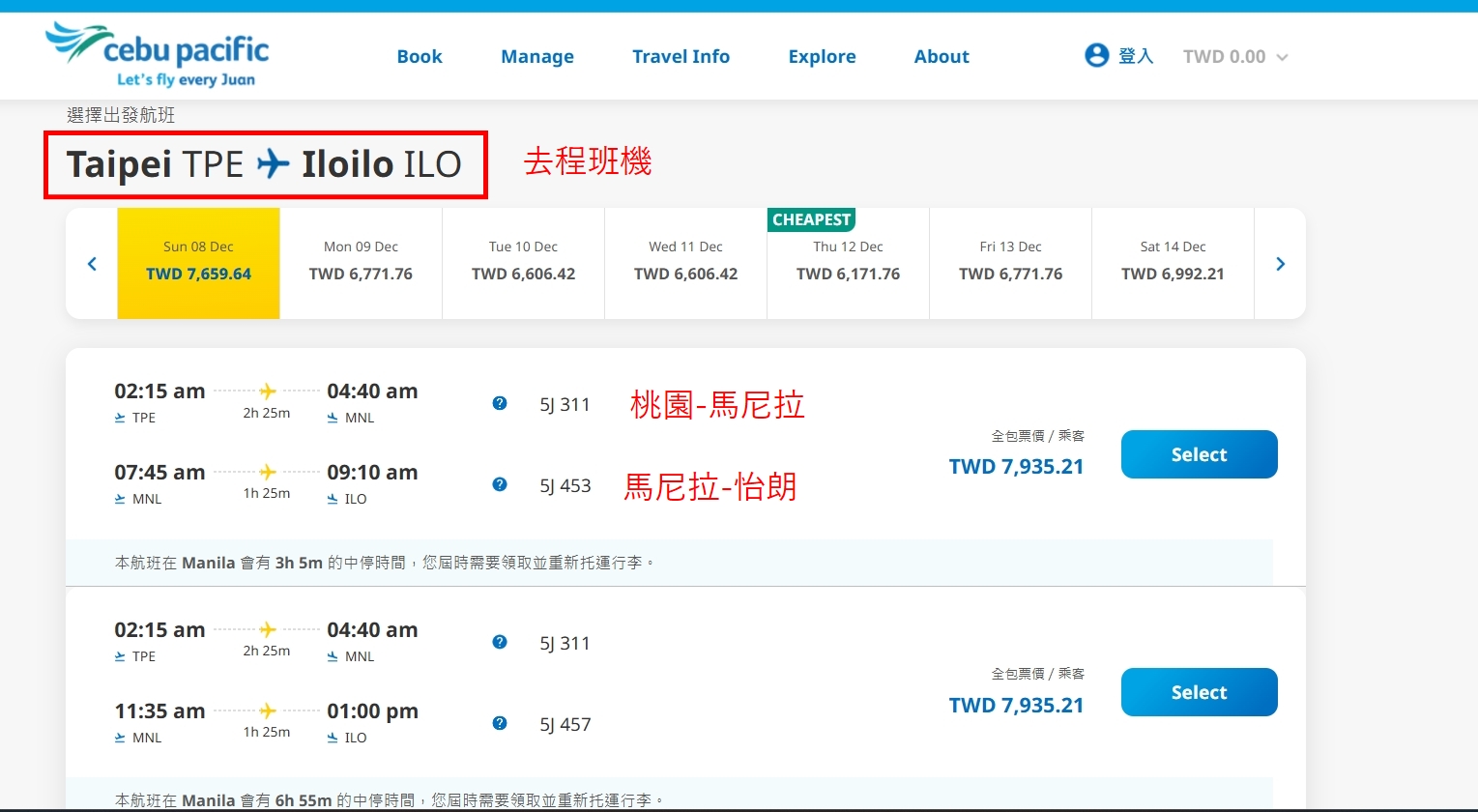Click the question mark icon beside flight 5J 457
Image resolution: width=1478 pixels, height=812 pixels.
click(500, 723)
